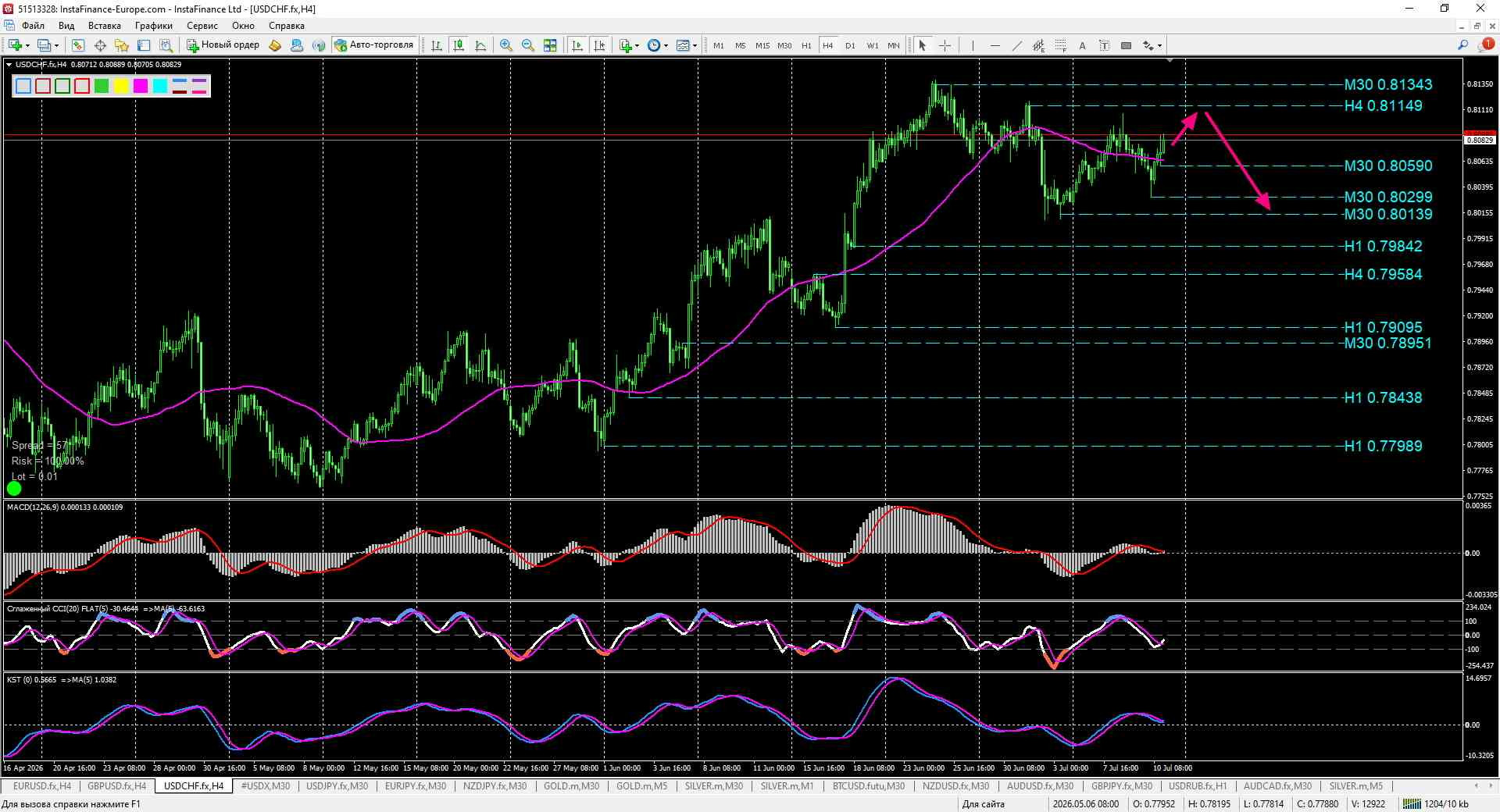Viewport: 1500px width, 812px height.
Task: Open the search magnifier icon
Action: [1462, 45]
